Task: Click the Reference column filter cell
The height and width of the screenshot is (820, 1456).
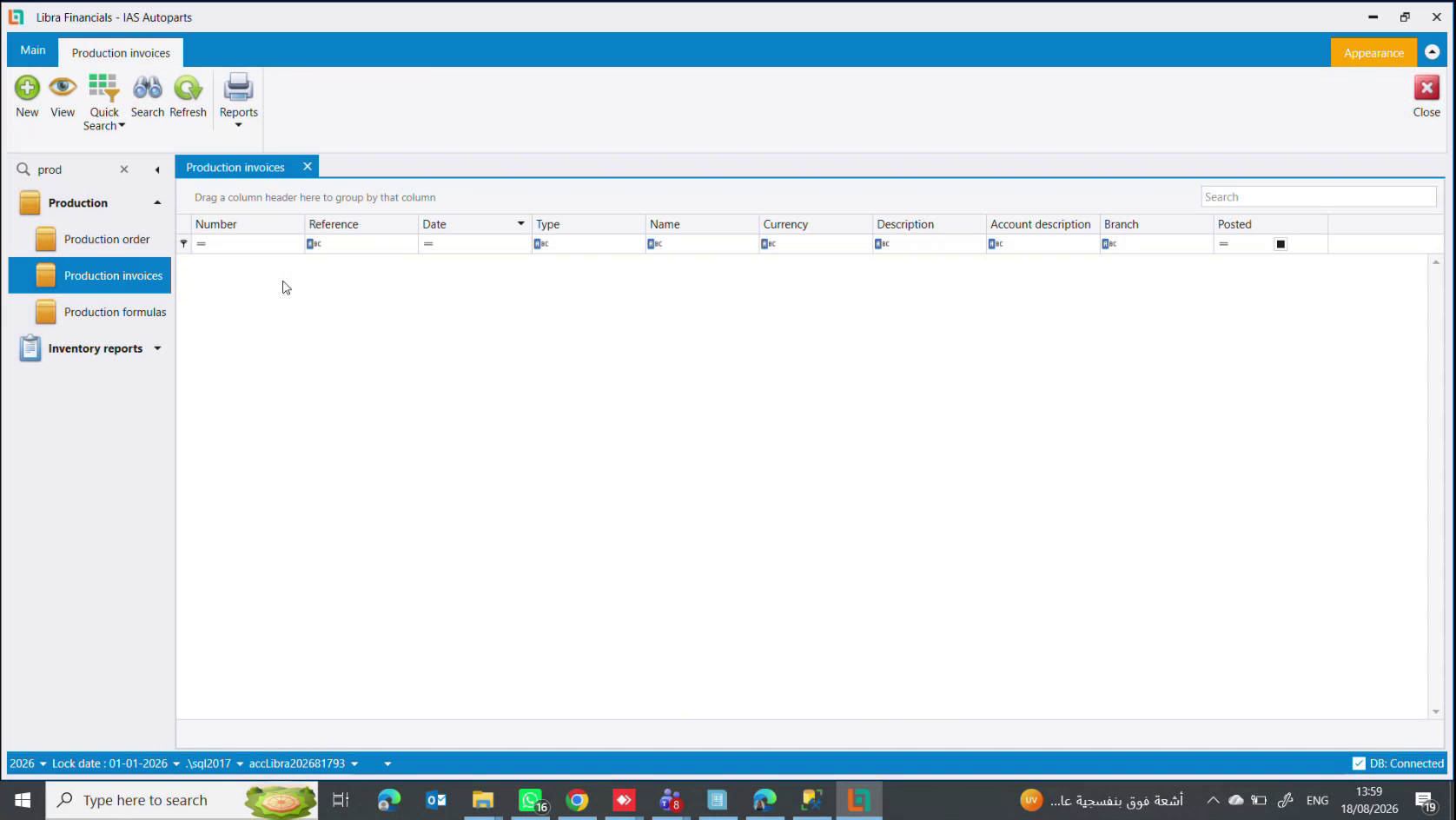Action: pyautogui.click(x=361, y=244)
